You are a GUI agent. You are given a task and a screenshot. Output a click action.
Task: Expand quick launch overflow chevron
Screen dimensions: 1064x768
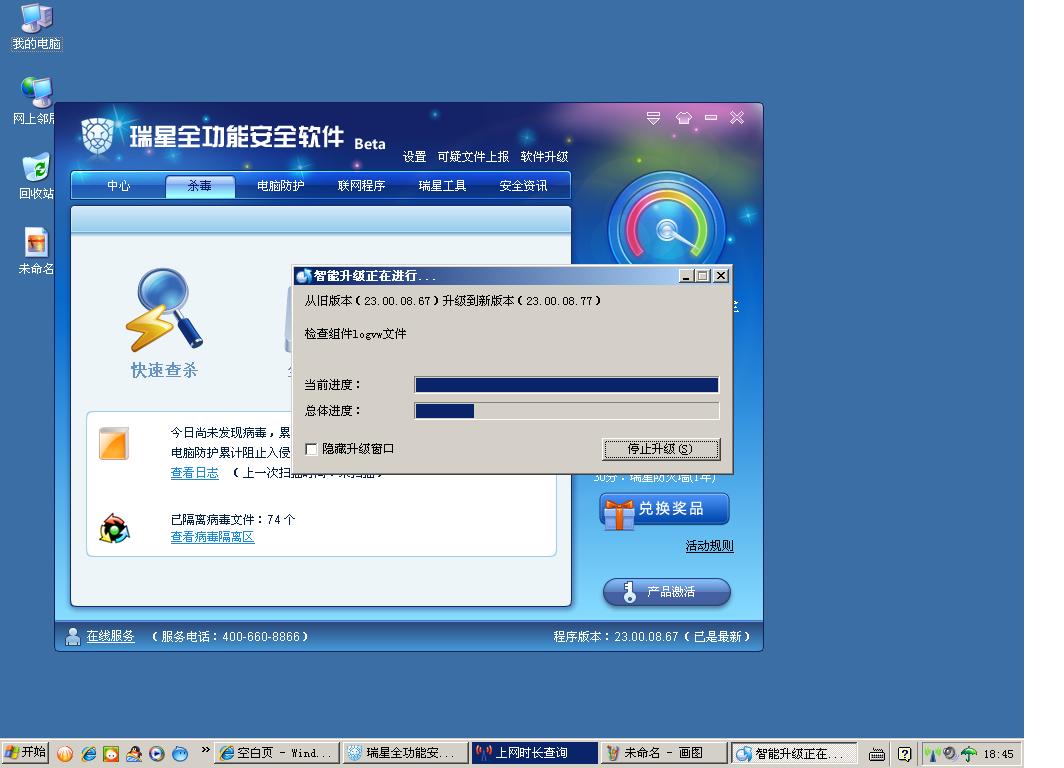206,750
